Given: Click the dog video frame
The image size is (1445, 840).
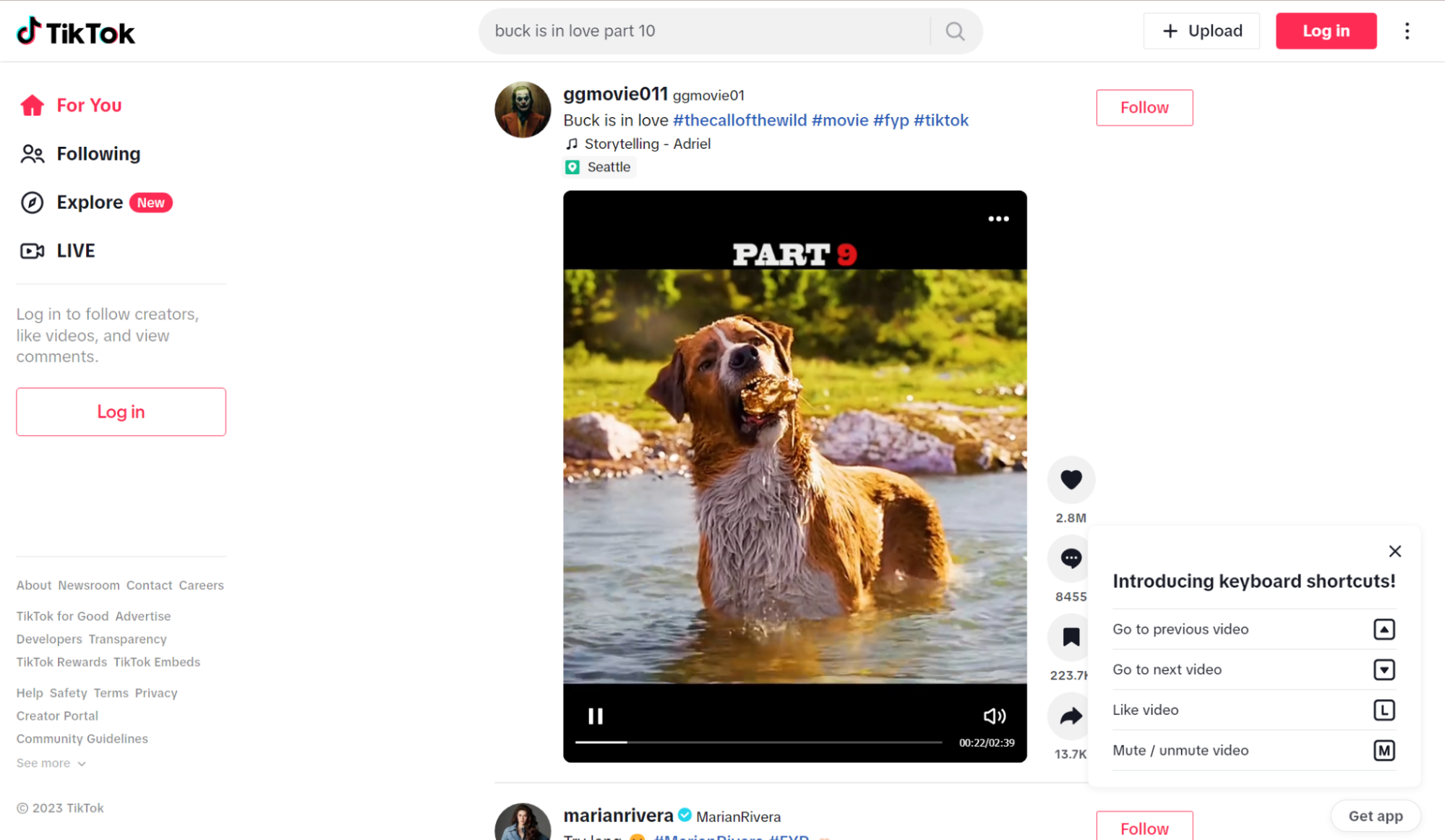Looking at the screenshot, I should pyautogui.click(x=794, y=476).
